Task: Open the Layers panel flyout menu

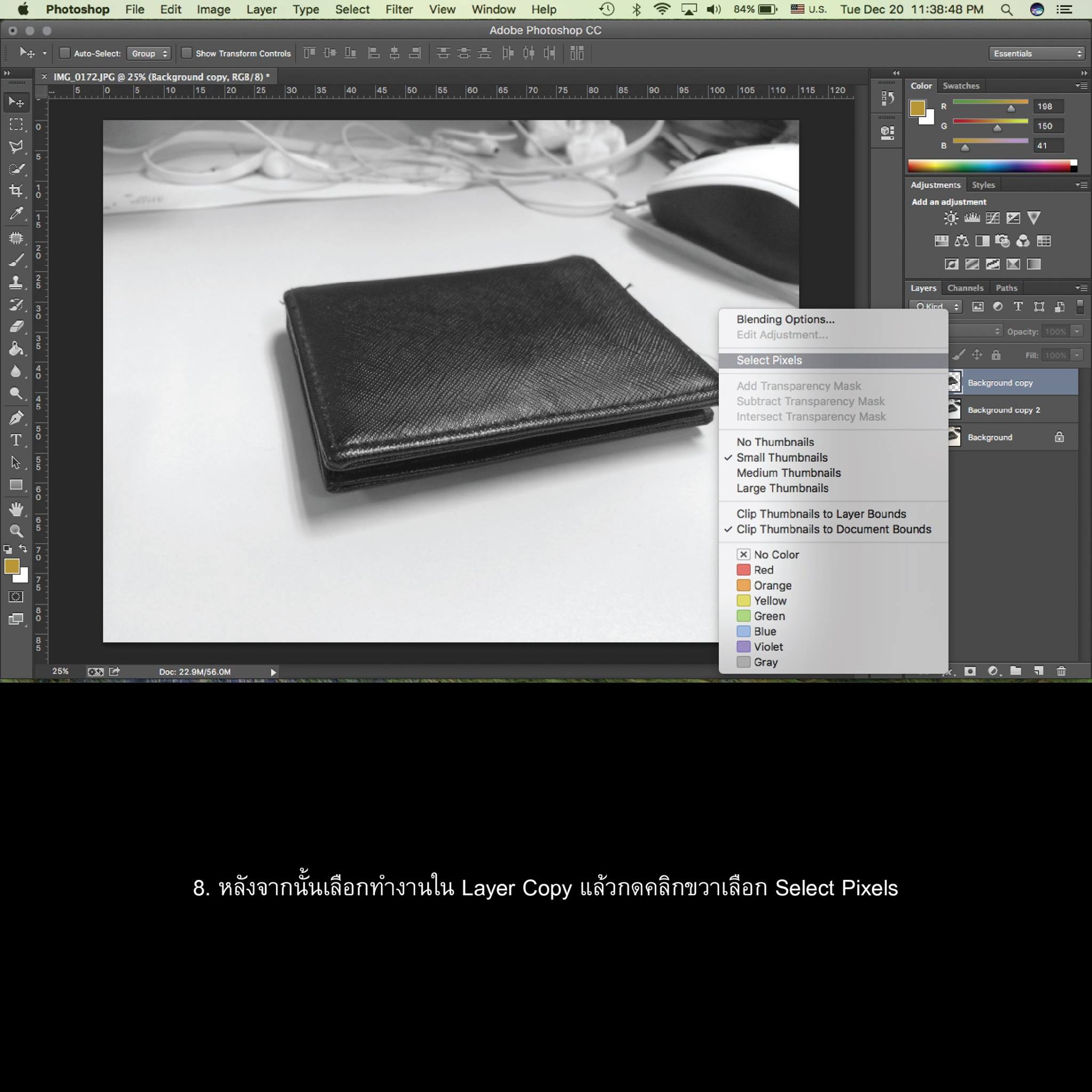Action: point(1081,288)
